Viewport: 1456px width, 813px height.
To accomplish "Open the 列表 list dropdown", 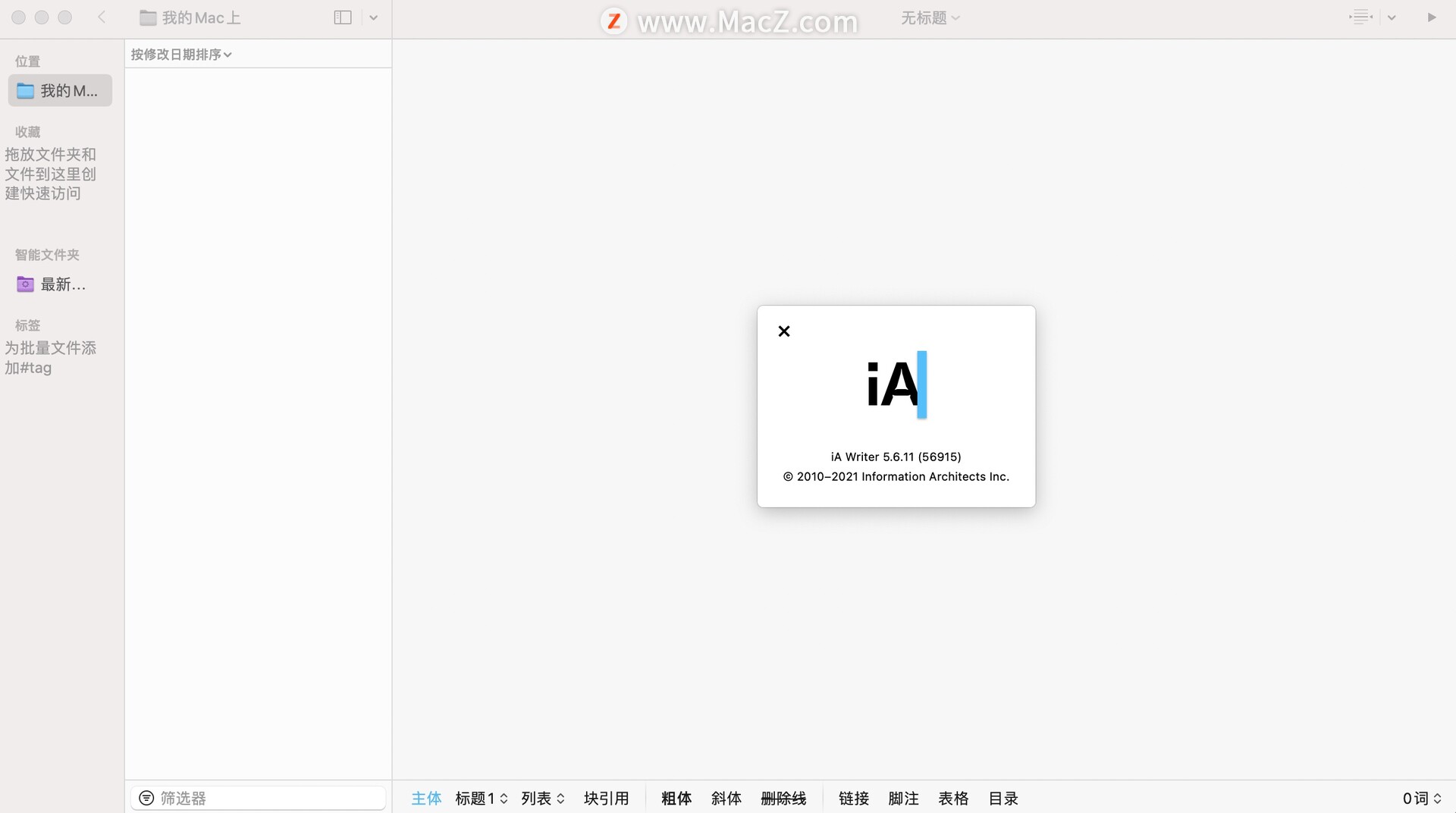I will [543, 799].
